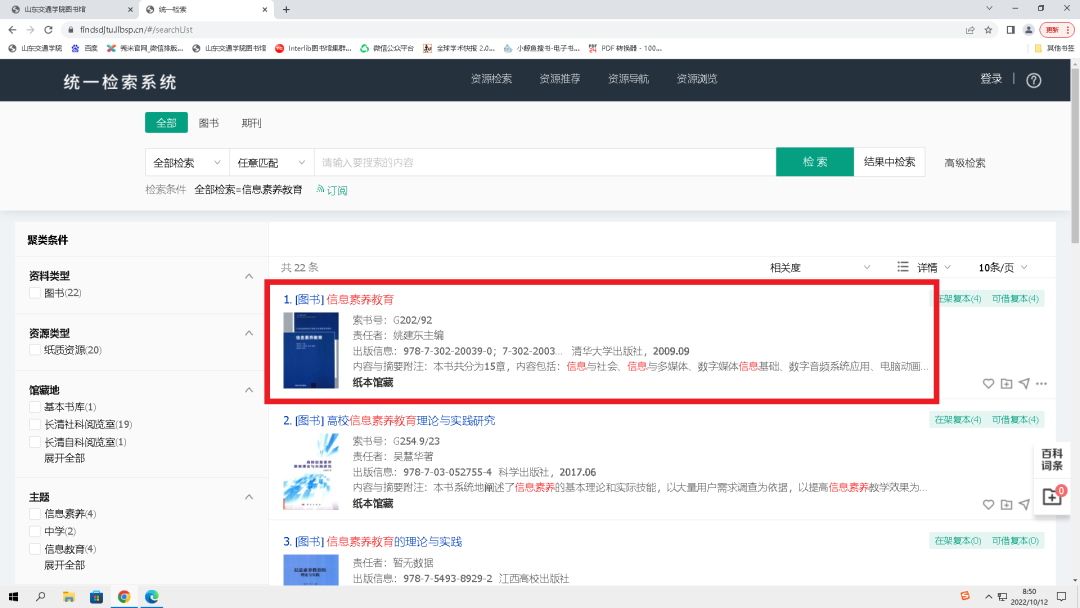1080x608 pixels.
Task: Check the 中学(2) subject filter
Action: tap(34, 532)
